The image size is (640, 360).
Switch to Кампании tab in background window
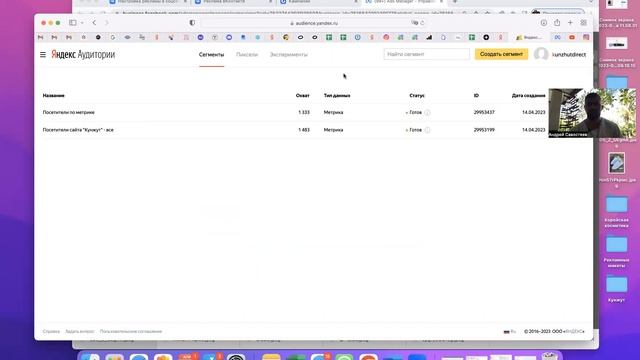[318, 2]
